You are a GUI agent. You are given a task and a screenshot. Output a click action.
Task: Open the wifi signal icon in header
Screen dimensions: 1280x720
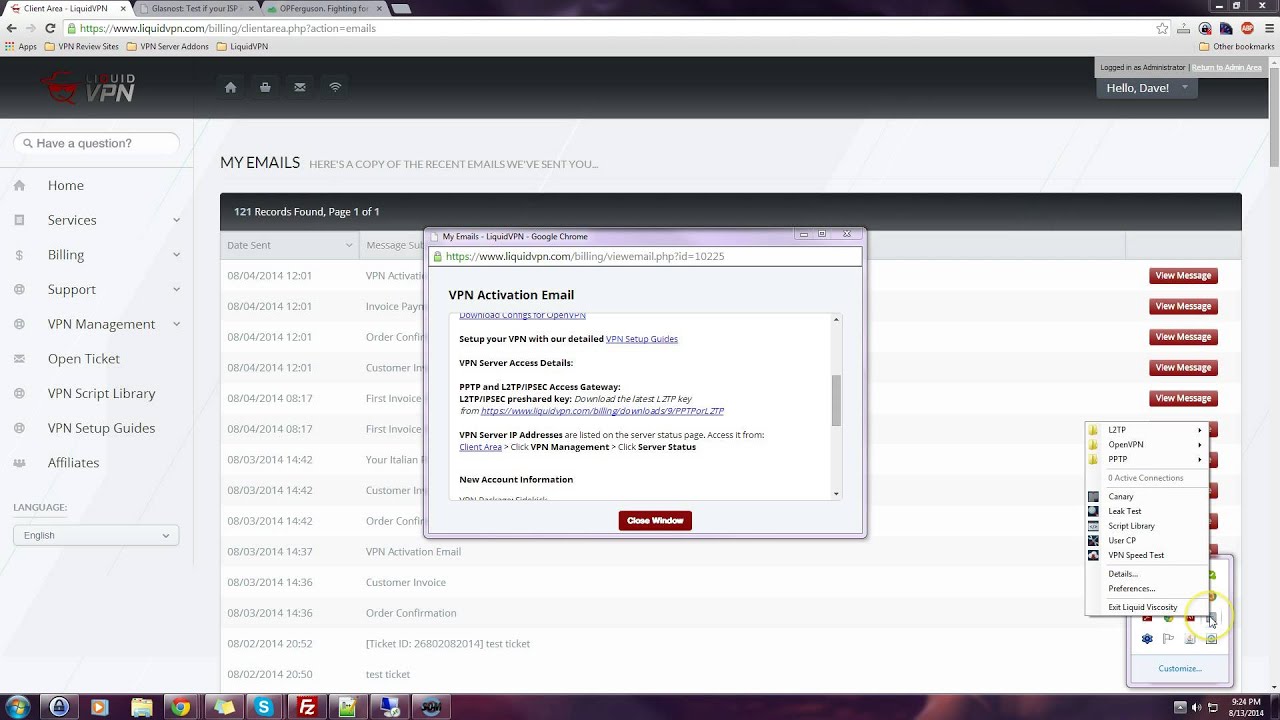click(335, 88)
